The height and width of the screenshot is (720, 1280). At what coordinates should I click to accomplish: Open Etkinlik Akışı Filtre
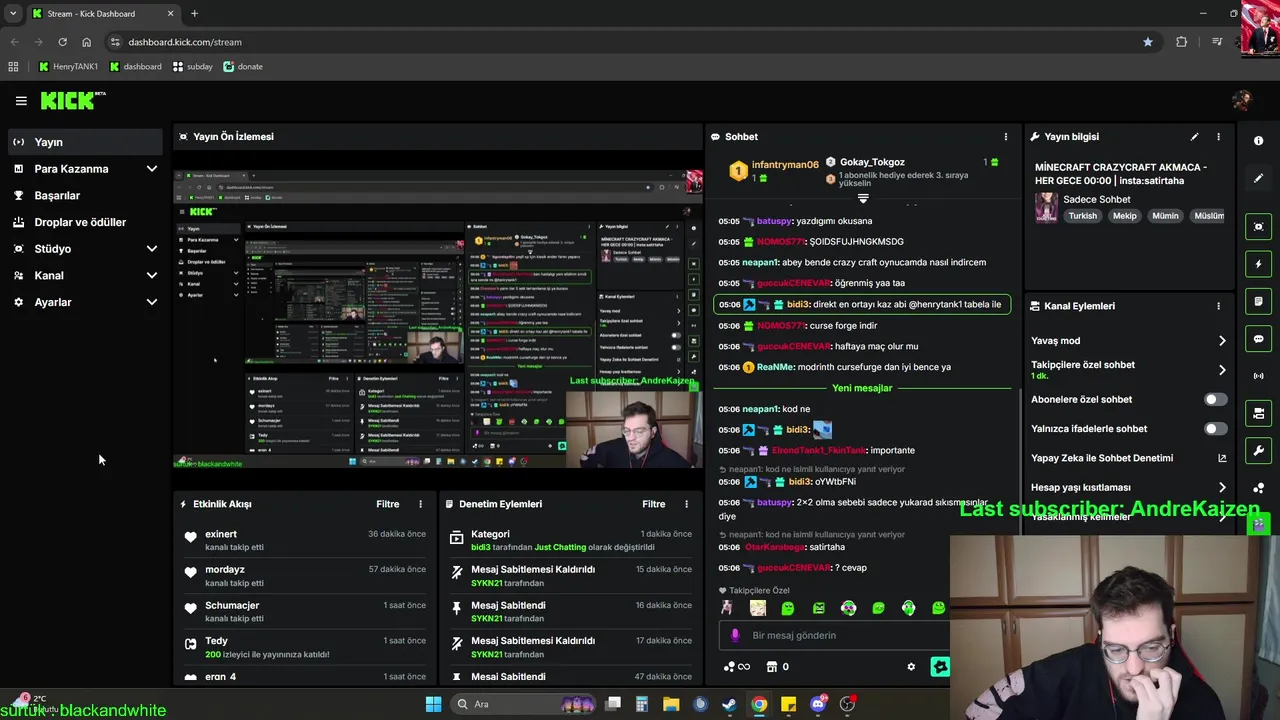click(387, 504)
